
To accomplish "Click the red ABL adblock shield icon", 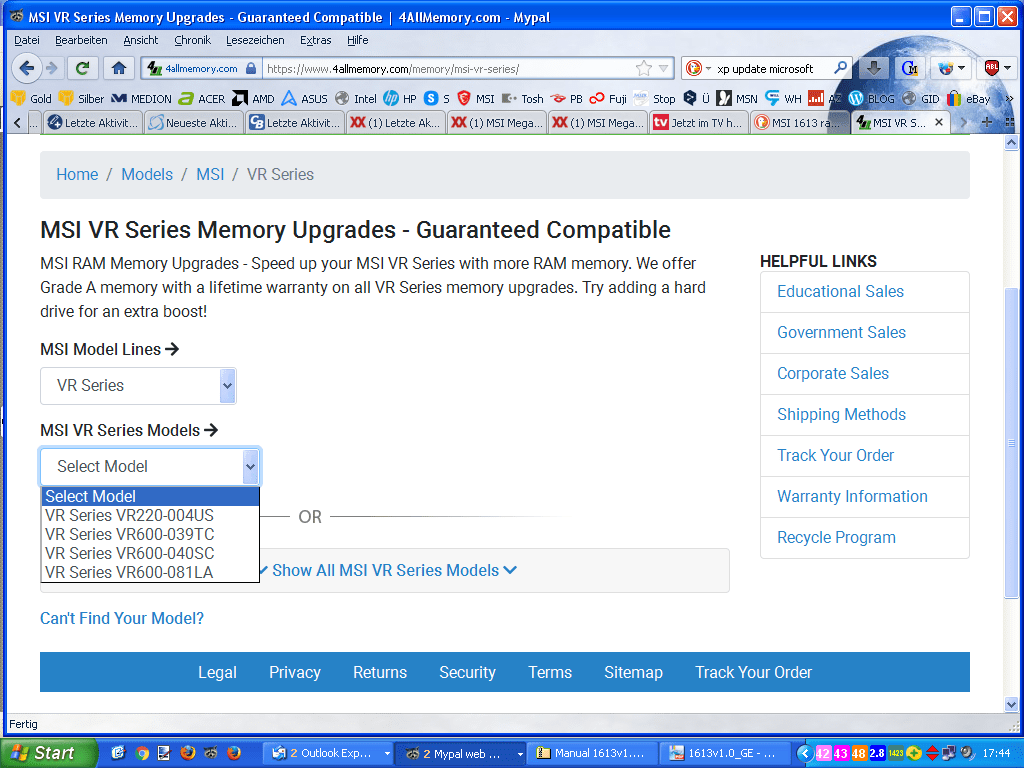I will [x=991, y=68].
